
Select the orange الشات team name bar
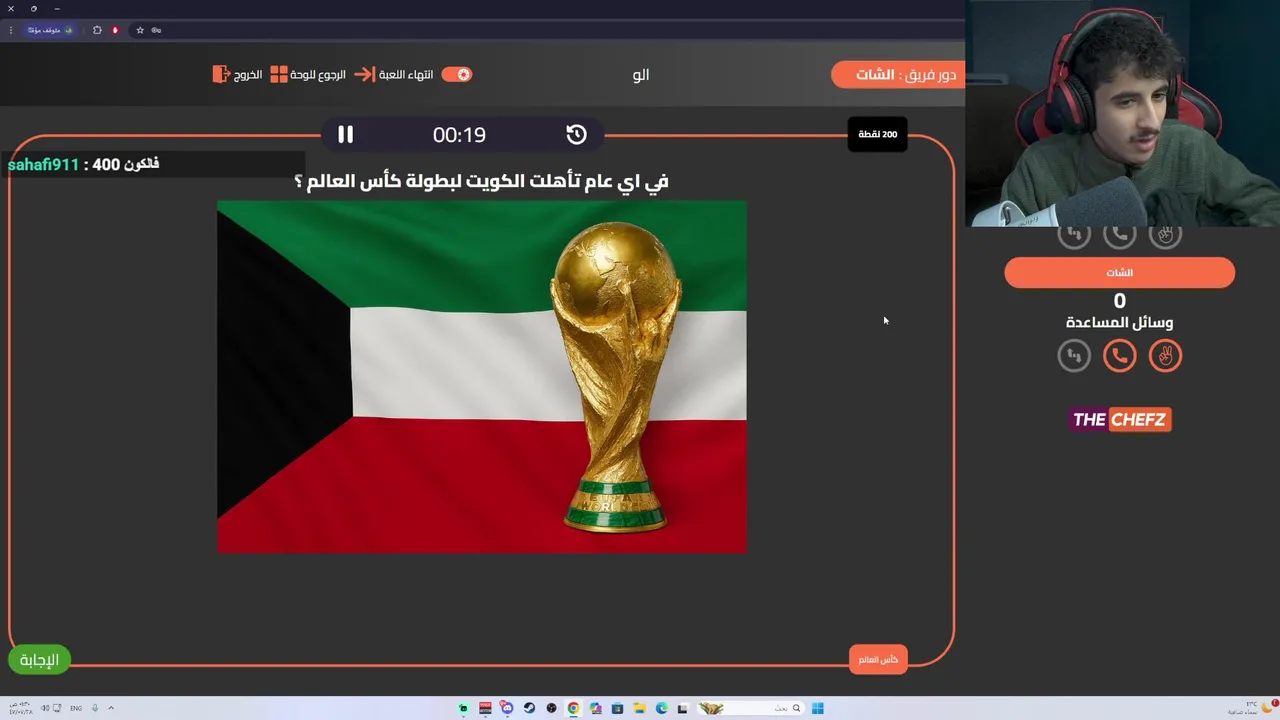(1119, 272)
